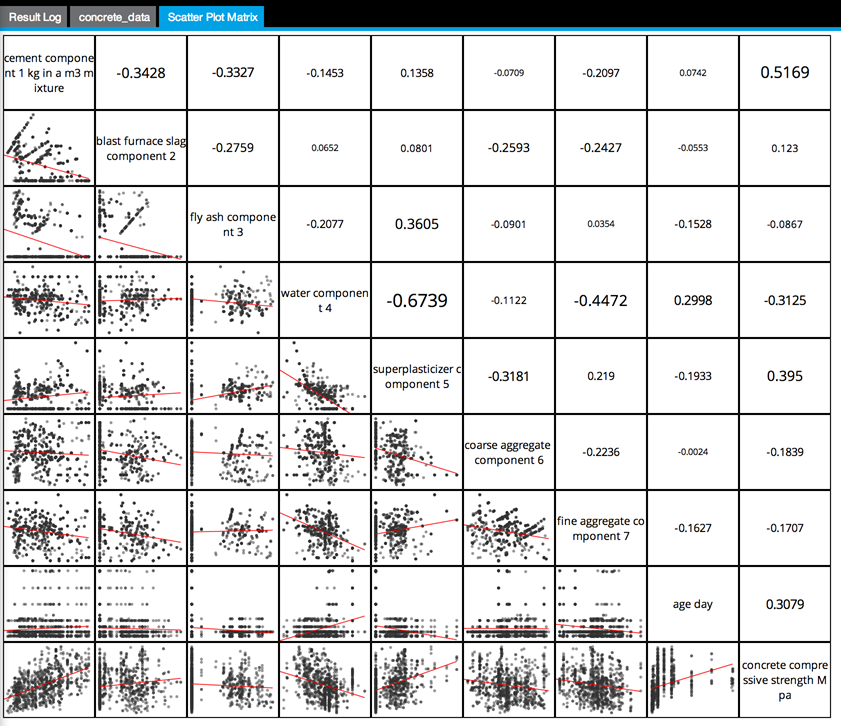Click the -0.4472 correlation cell
This screenshot has width=841, height=726.
[x=601, y=300]
